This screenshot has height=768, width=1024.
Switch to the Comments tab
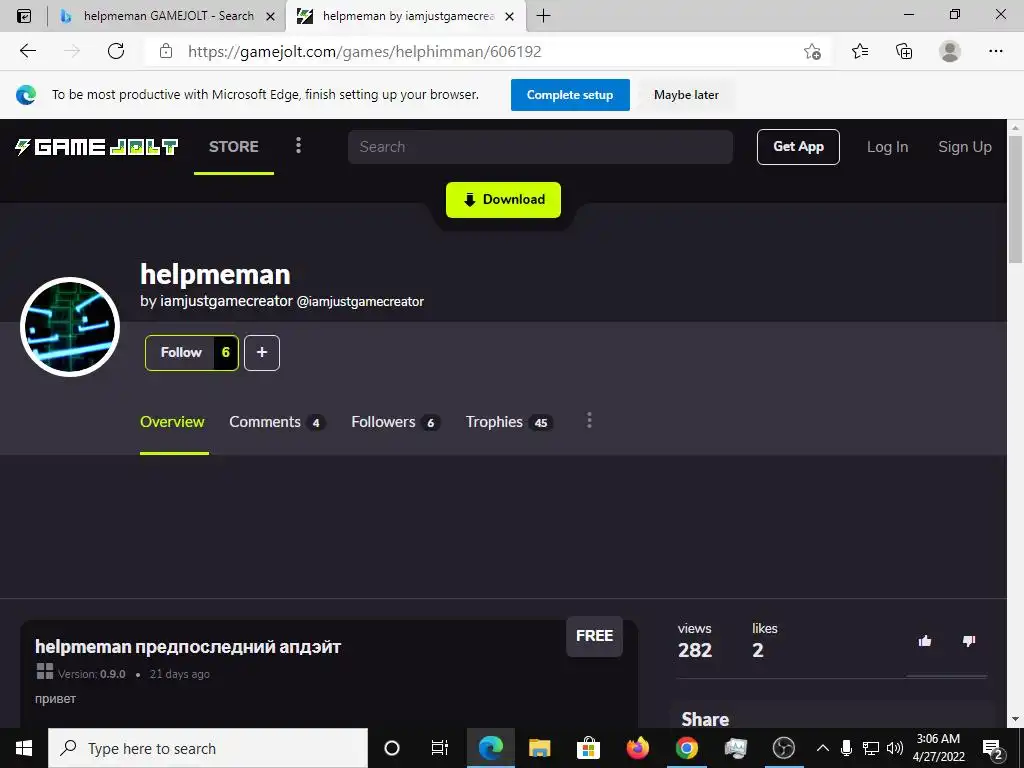coord(277,422)
